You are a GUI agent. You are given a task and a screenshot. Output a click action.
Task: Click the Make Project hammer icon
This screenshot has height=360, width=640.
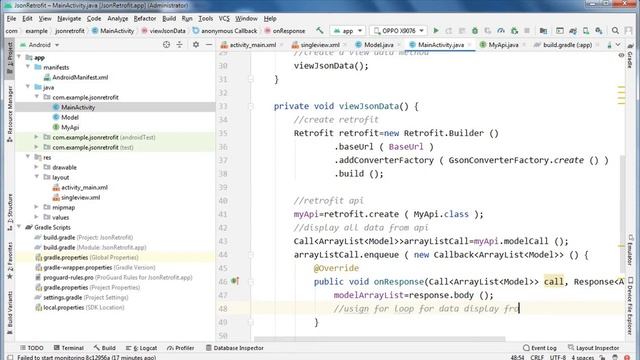320,31
